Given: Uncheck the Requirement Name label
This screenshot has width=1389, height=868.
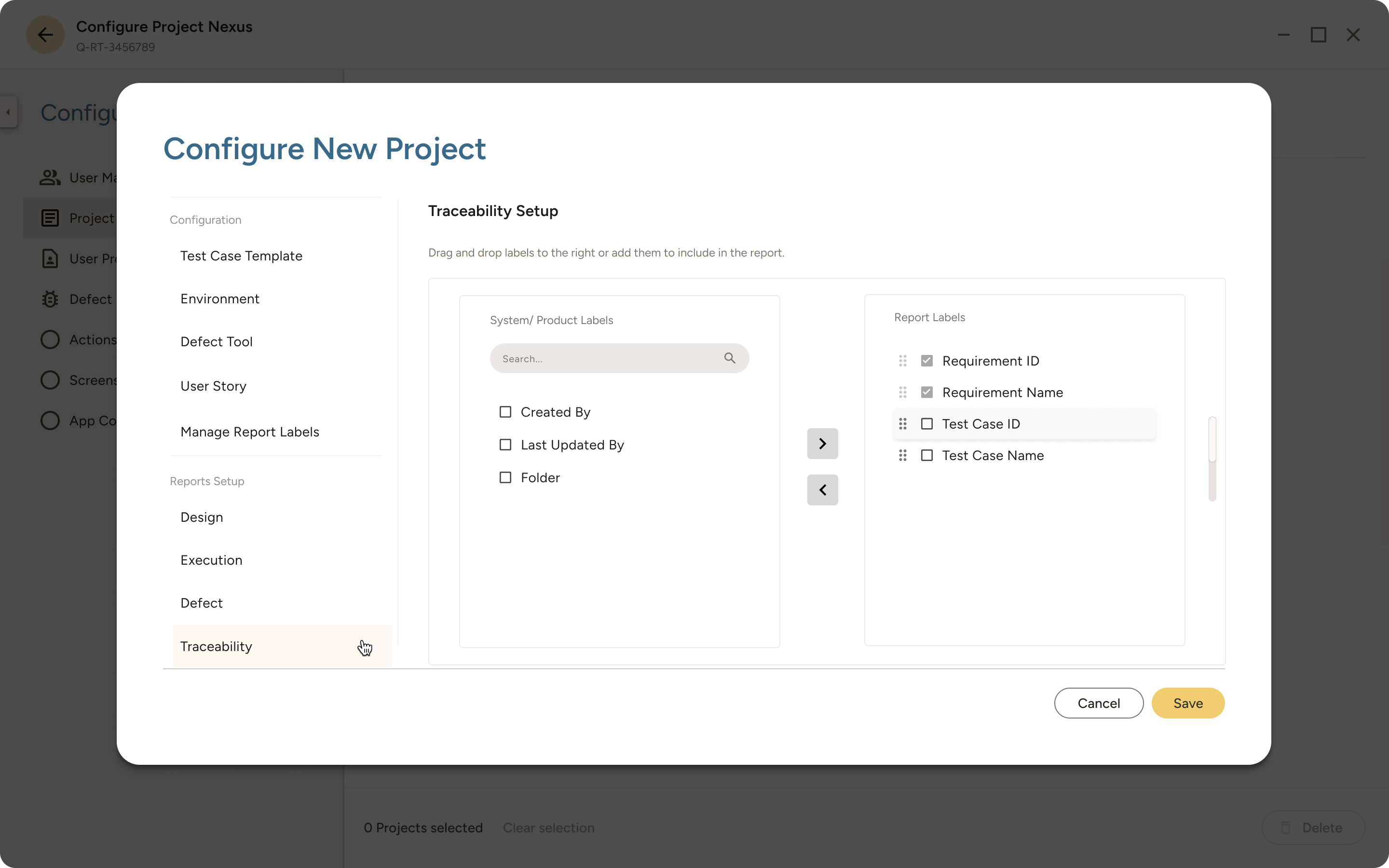Looking at the screenshot, I should pos(926,392).
